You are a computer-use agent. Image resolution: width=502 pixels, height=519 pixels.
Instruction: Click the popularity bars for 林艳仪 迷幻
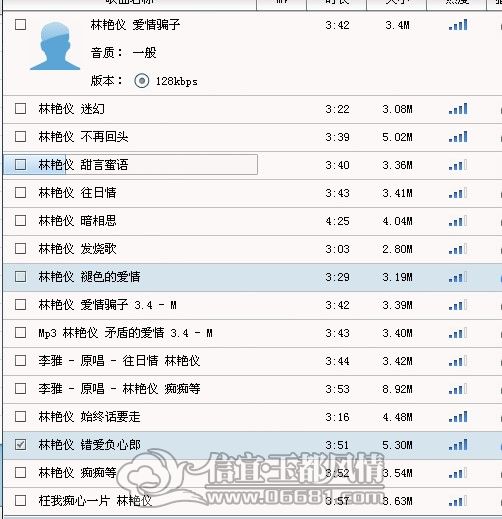[x=458, y=109]
